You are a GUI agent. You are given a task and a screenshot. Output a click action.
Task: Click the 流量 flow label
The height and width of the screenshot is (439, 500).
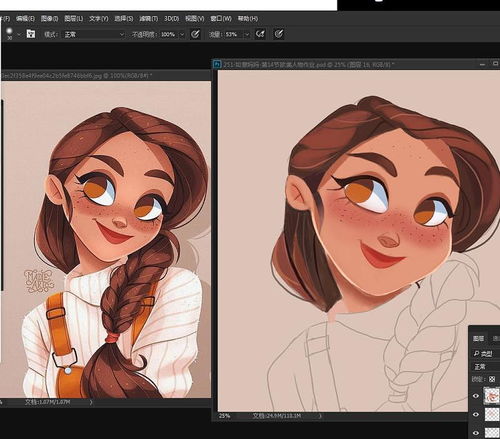215,34
